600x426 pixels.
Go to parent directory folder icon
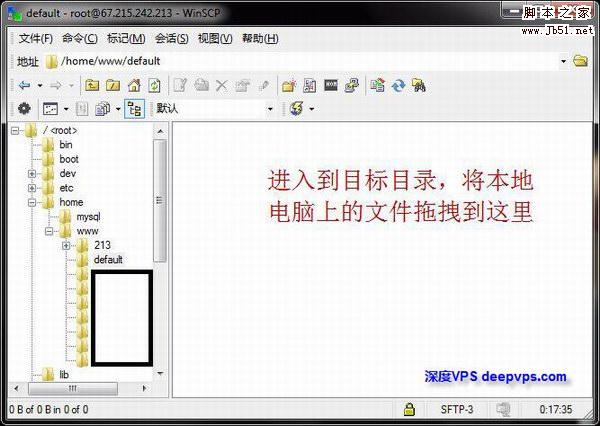tap(92, 85)
